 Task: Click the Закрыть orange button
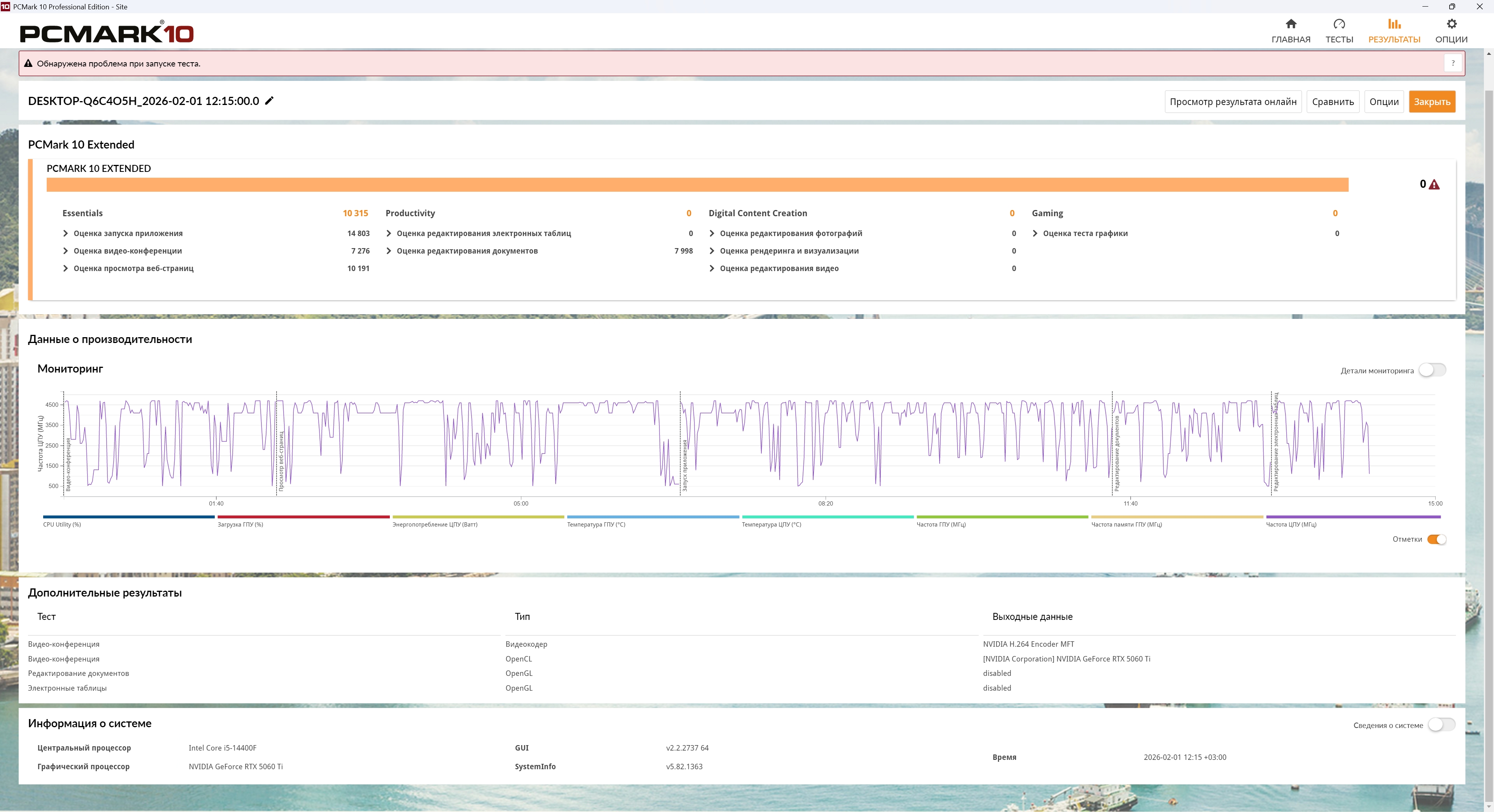pyautogui.click(x=1431, y=102)
